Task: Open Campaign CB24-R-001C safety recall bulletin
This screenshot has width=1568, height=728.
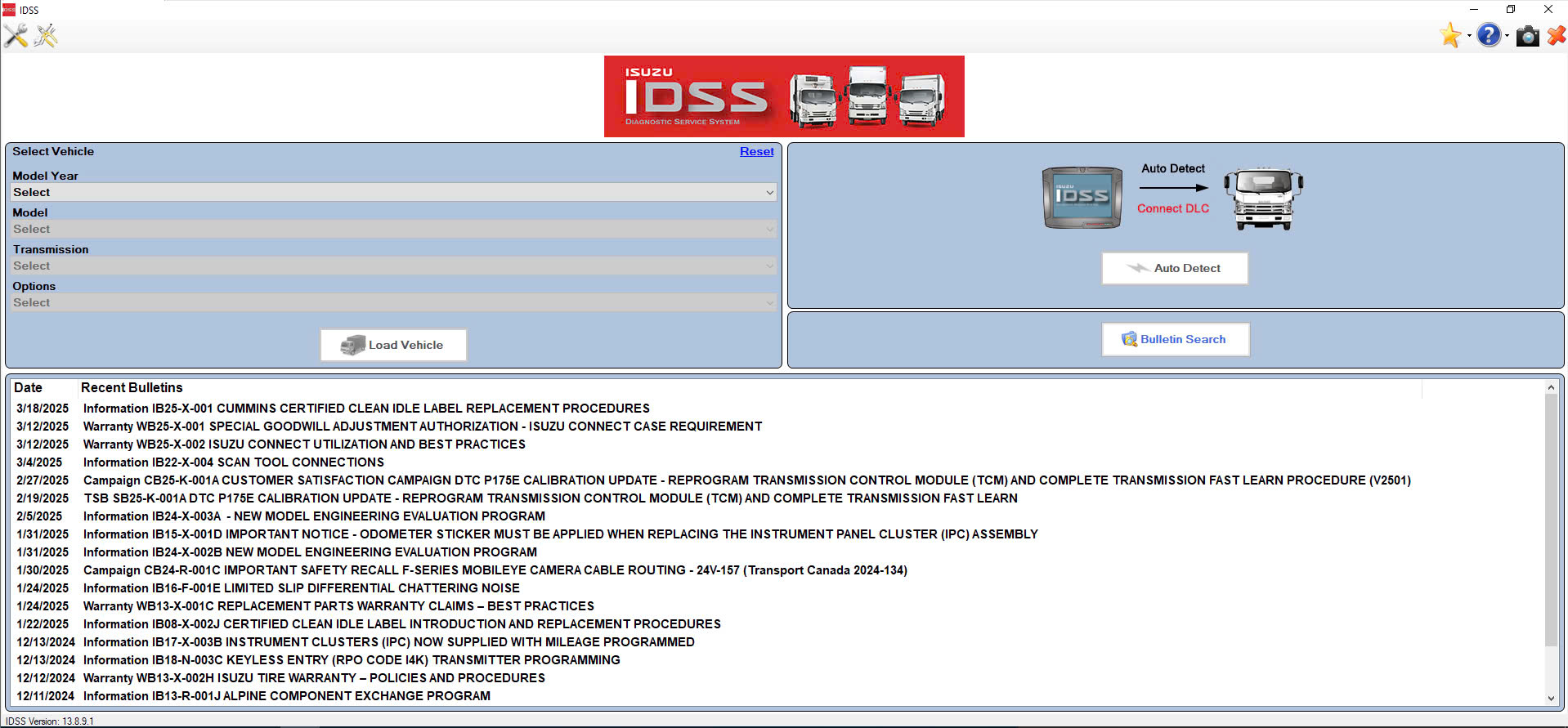Action: click(x=495, y=570)
